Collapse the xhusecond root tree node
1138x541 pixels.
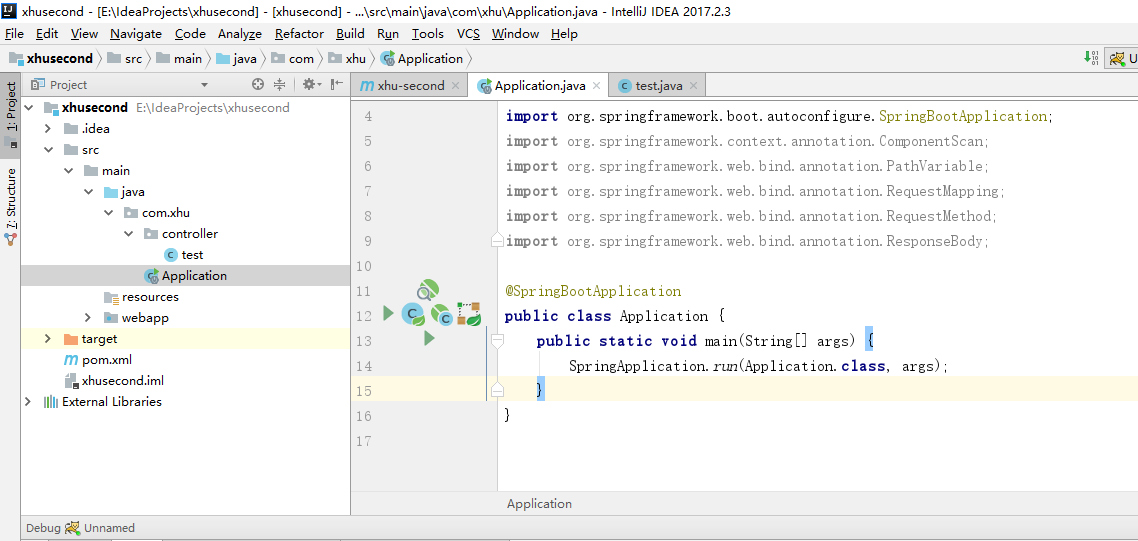29,108
